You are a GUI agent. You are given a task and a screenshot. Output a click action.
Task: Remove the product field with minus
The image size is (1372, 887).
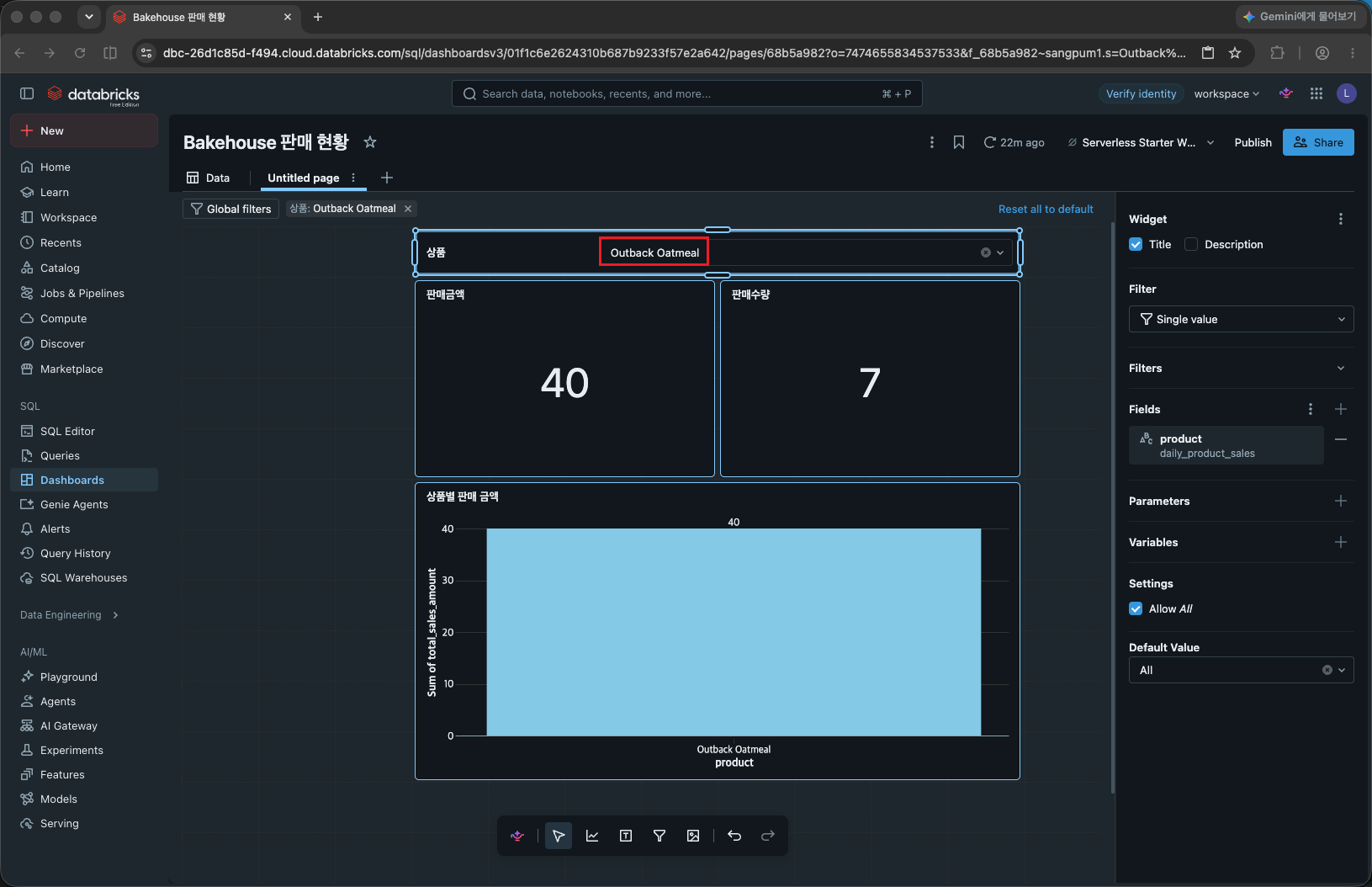tap(1341, 439)
